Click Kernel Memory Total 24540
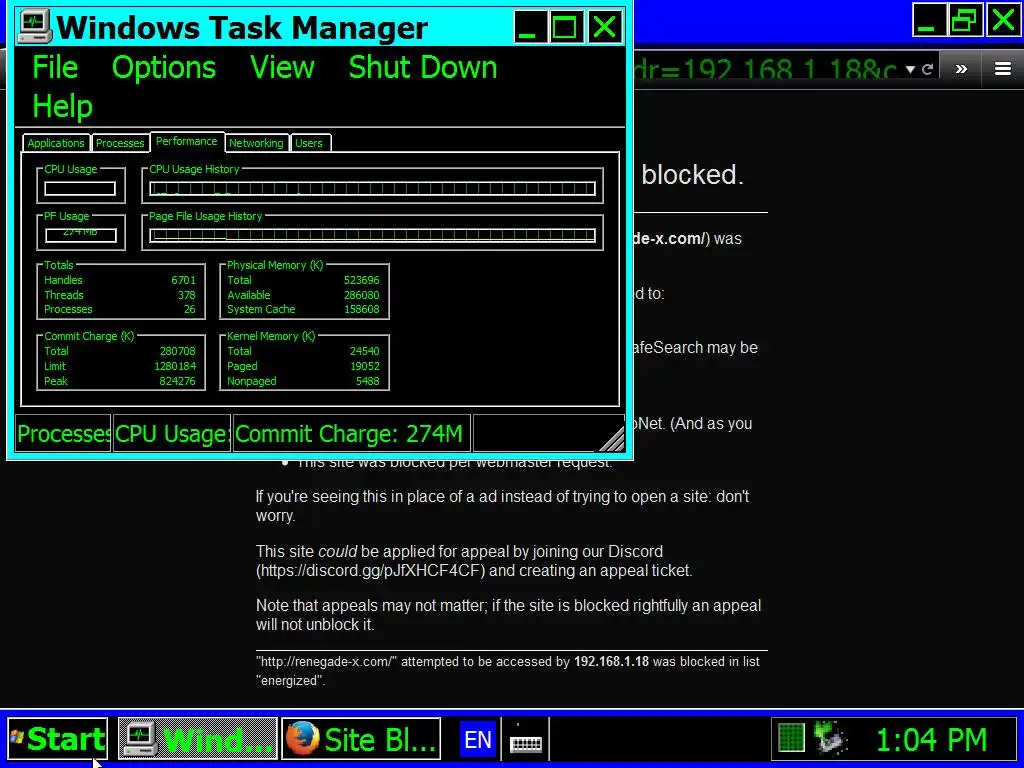 point(364,351)
